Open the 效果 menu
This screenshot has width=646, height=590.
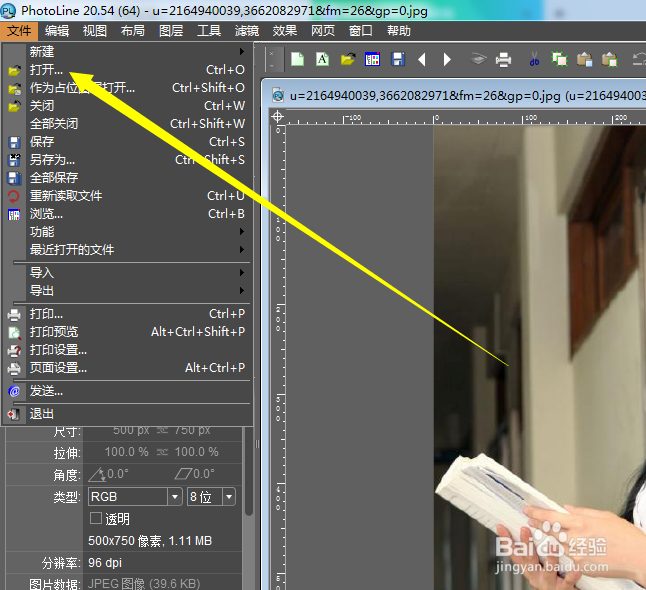[285, 31]
